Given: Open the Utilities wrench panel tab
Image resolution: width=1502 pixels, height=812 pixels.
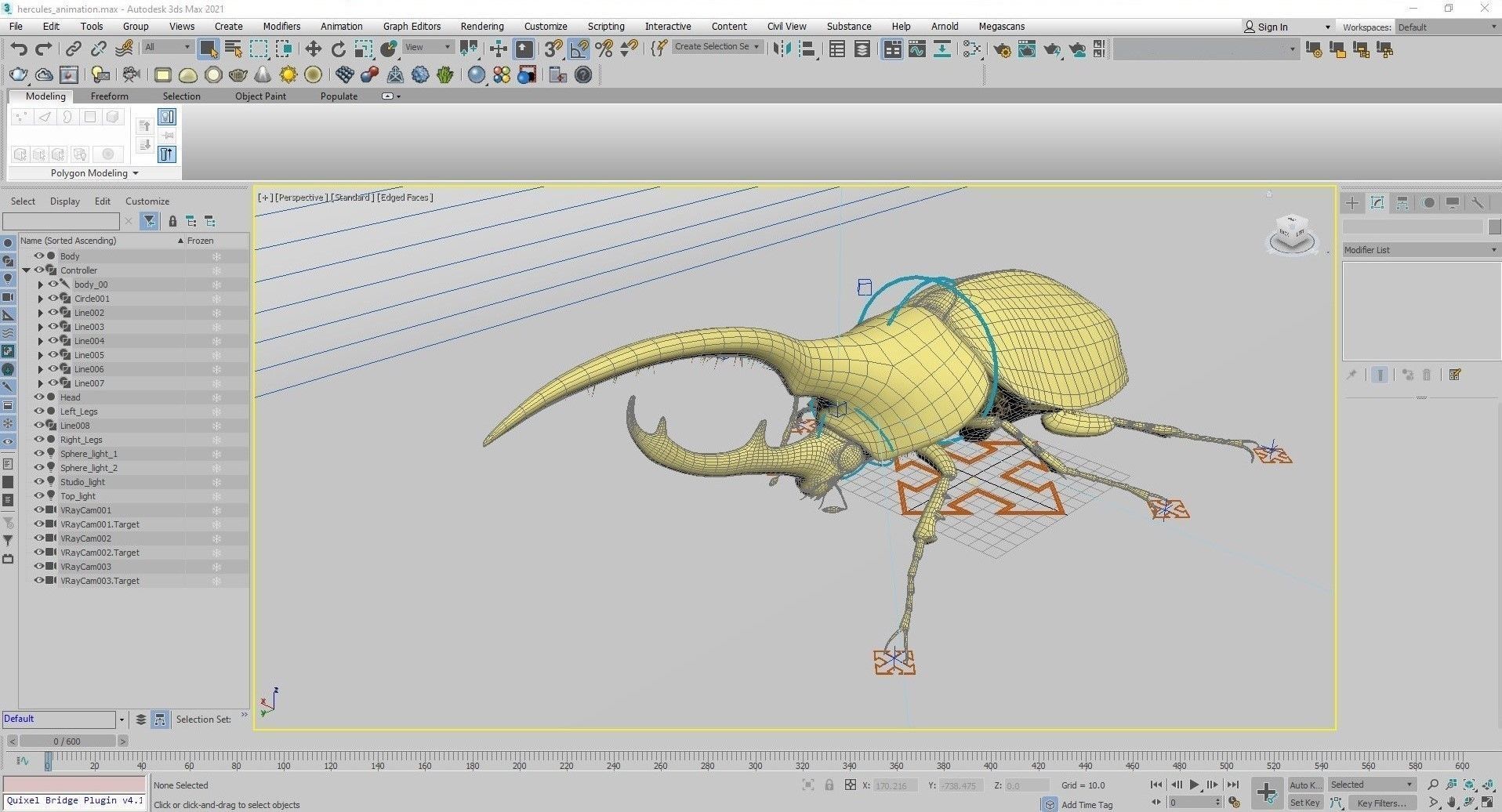Looking at the screenshot, I should (x=1478, y=203).
